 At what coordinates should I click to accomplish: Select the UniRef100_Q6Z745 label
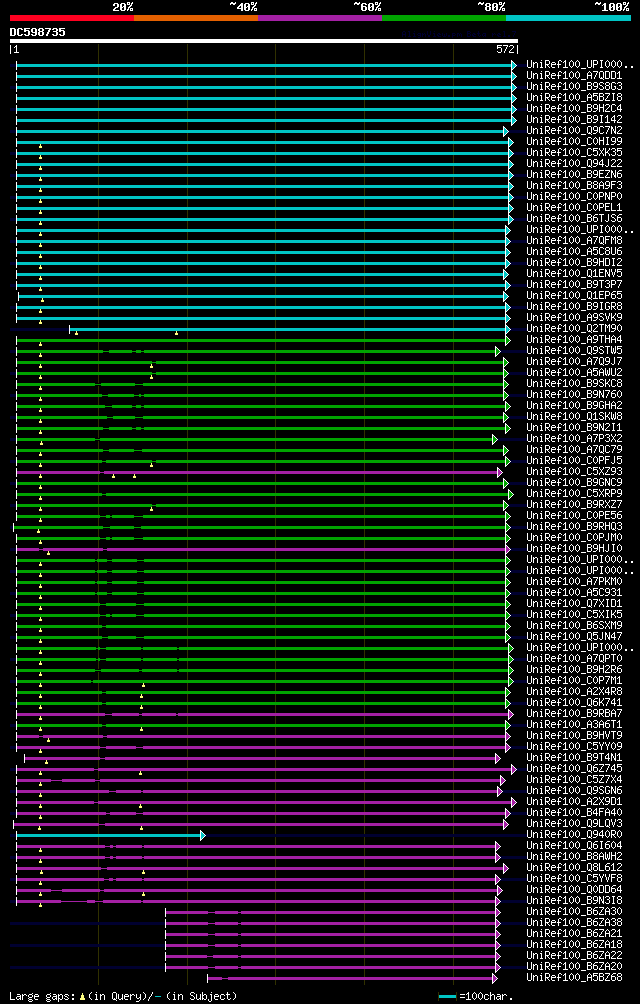574,769
